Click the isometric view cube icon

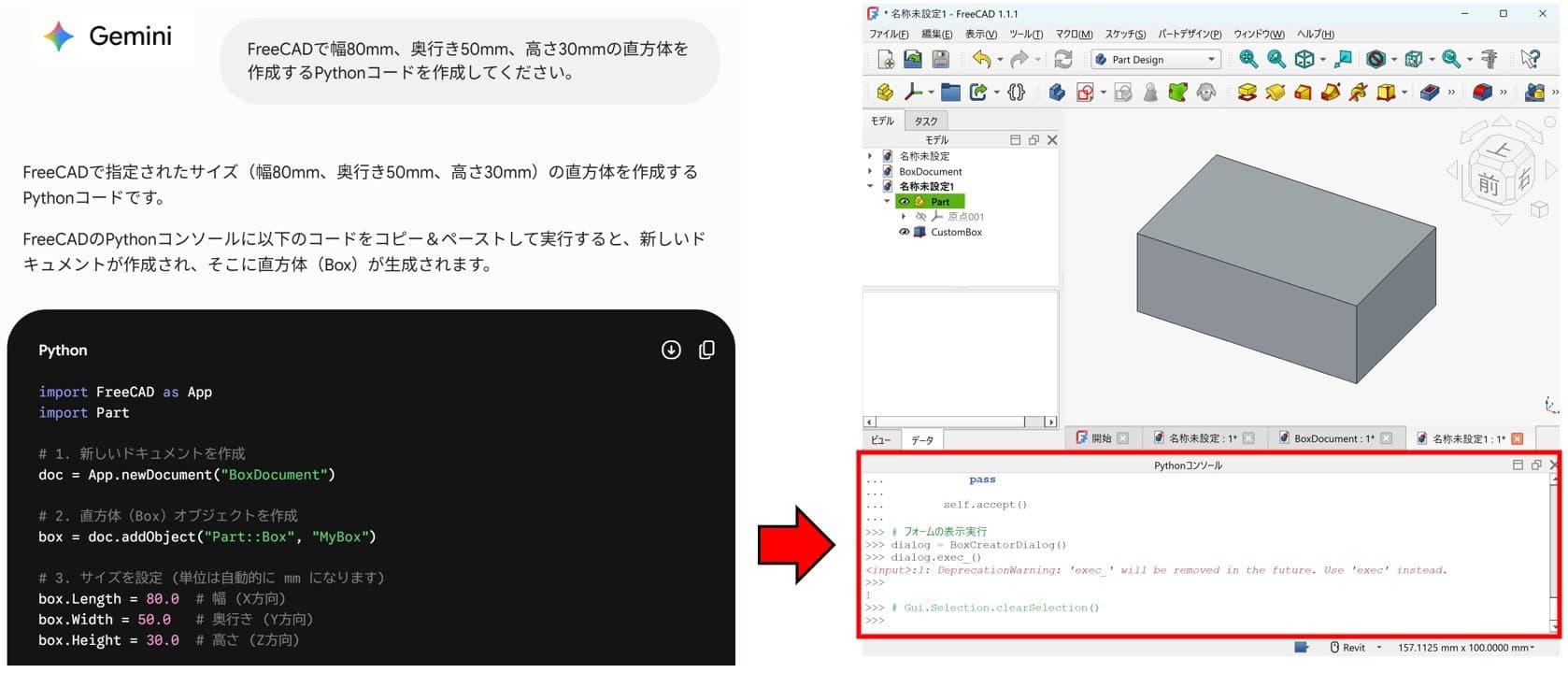(1304, 60)
